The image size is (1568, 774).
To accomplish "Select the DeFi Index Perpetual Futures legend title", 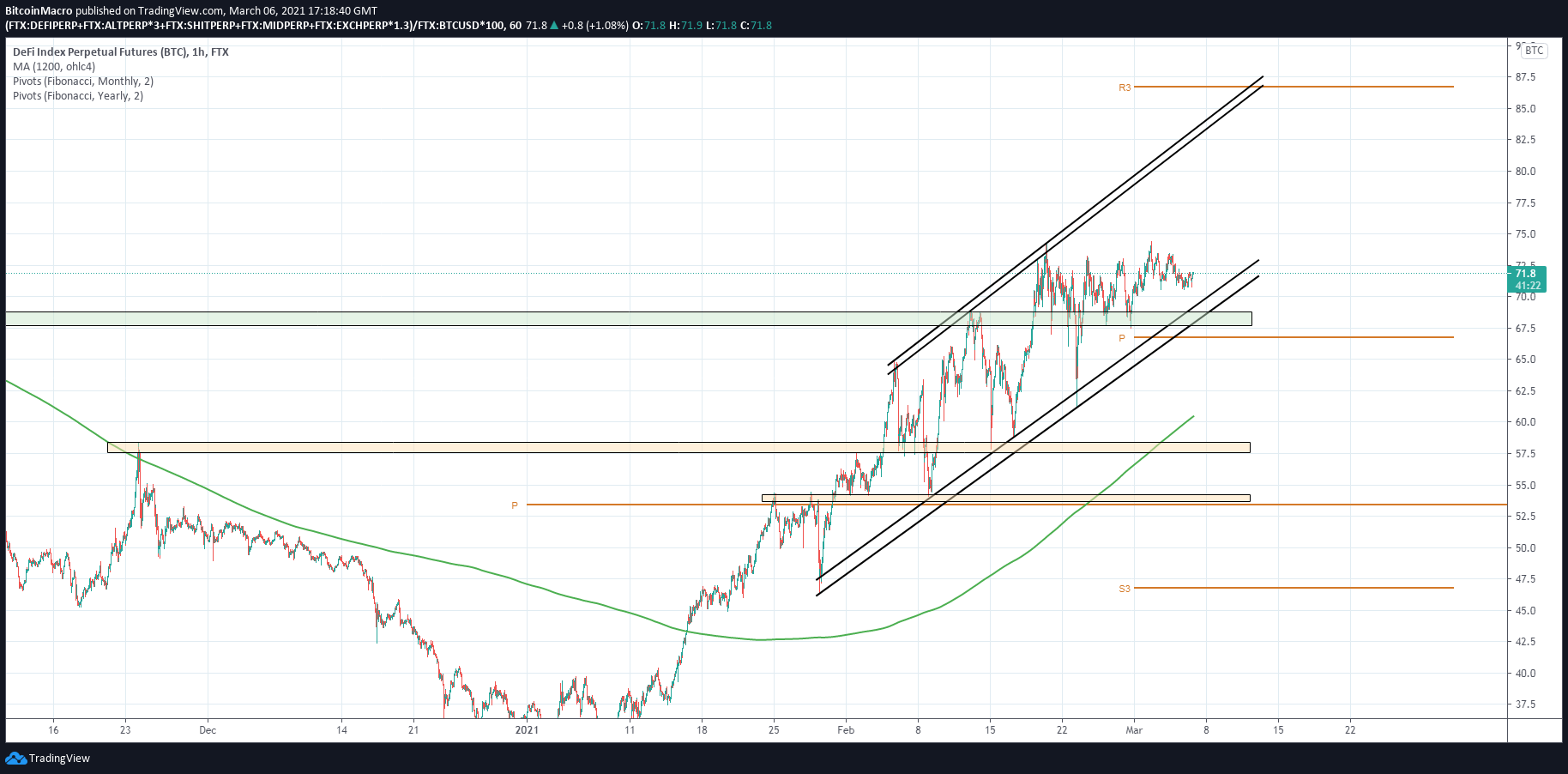I will pyautogui.click(x=121, y=52).
